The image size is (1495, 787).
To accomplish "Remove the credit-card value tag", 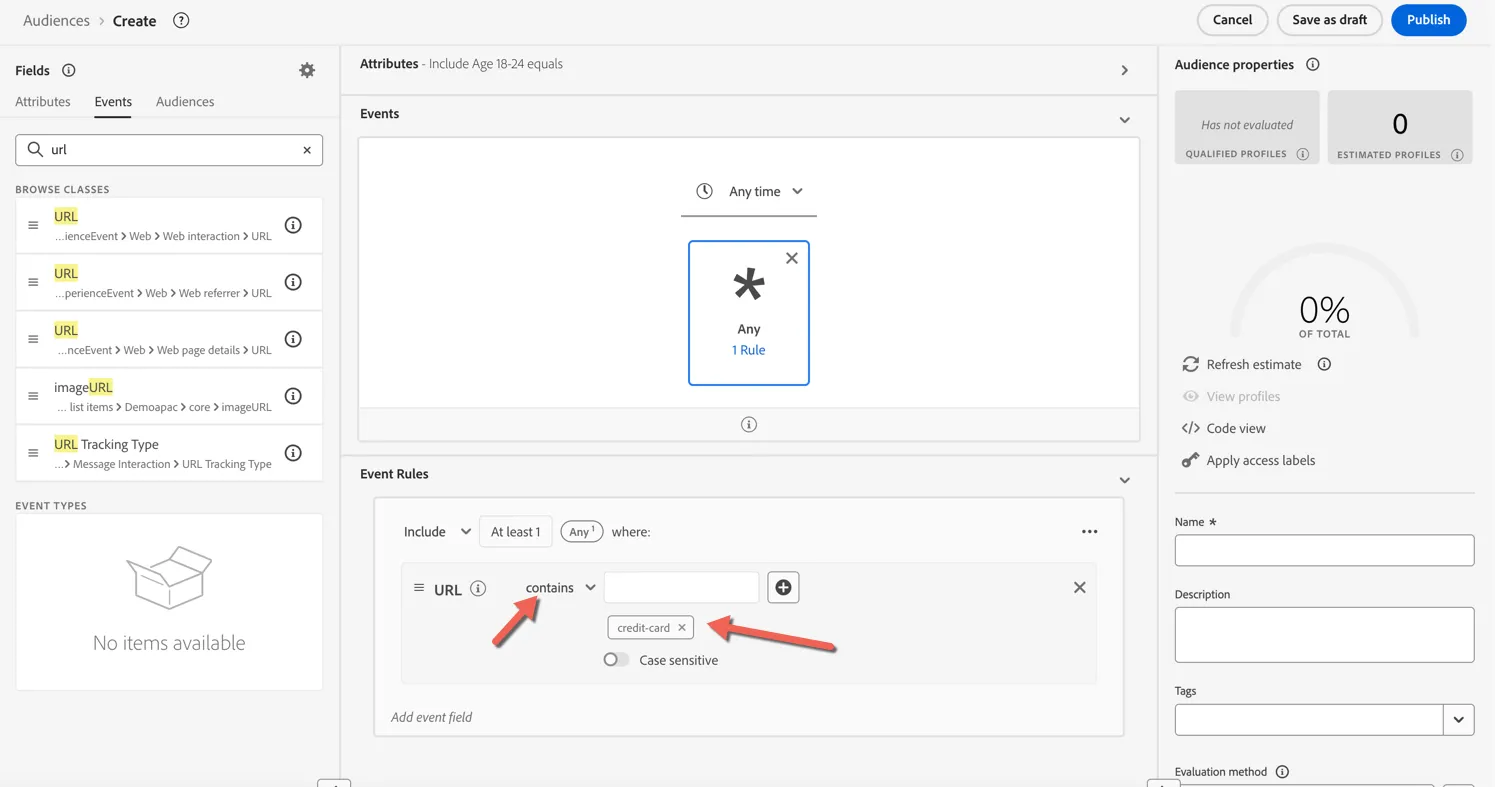I will (x=682, y=628).
